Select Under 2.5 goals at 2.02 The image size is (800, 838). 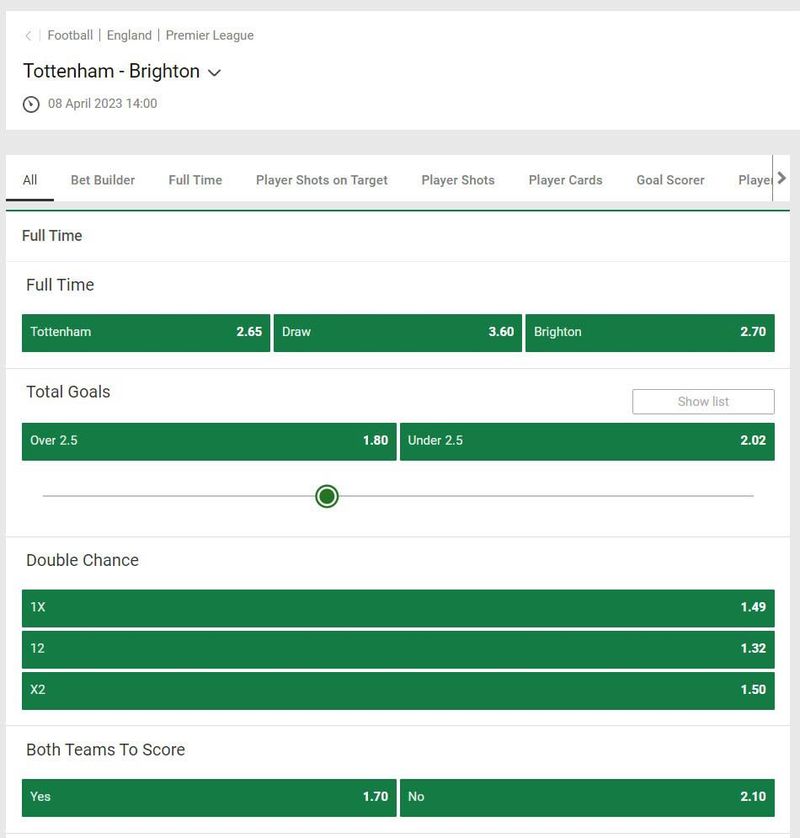point(587,441)
